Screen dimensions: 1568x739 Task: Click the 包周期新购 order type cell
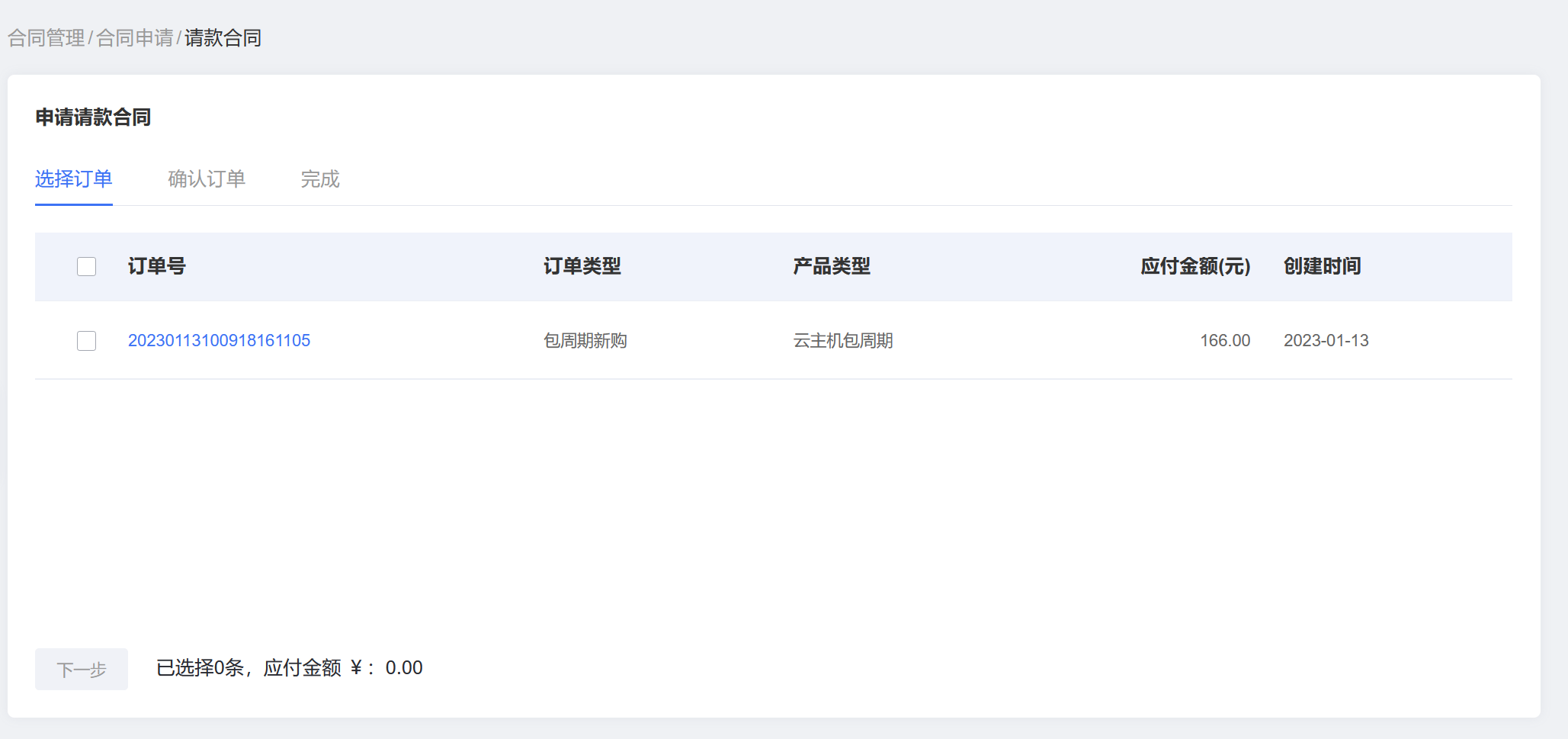(585, 341)
